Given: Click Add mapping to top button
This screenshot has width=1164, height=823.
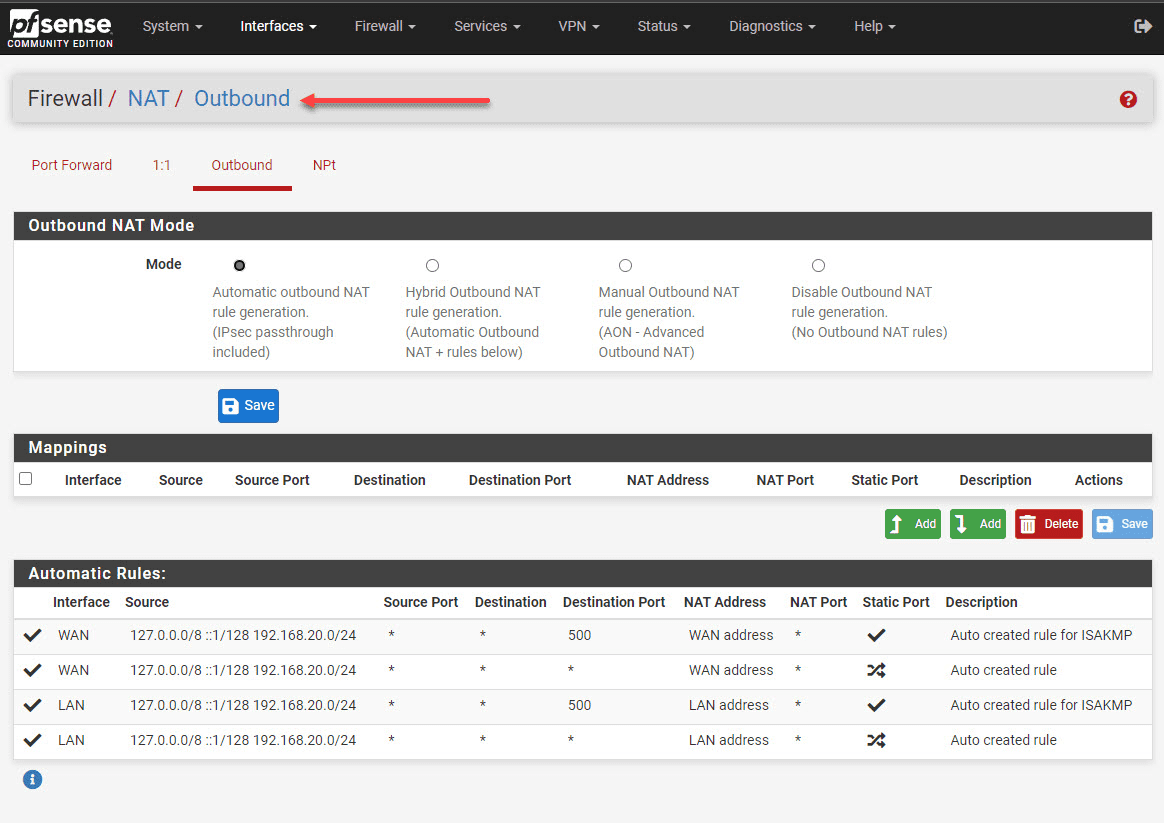Looking at the screenshot, I should tap(912, 524).
